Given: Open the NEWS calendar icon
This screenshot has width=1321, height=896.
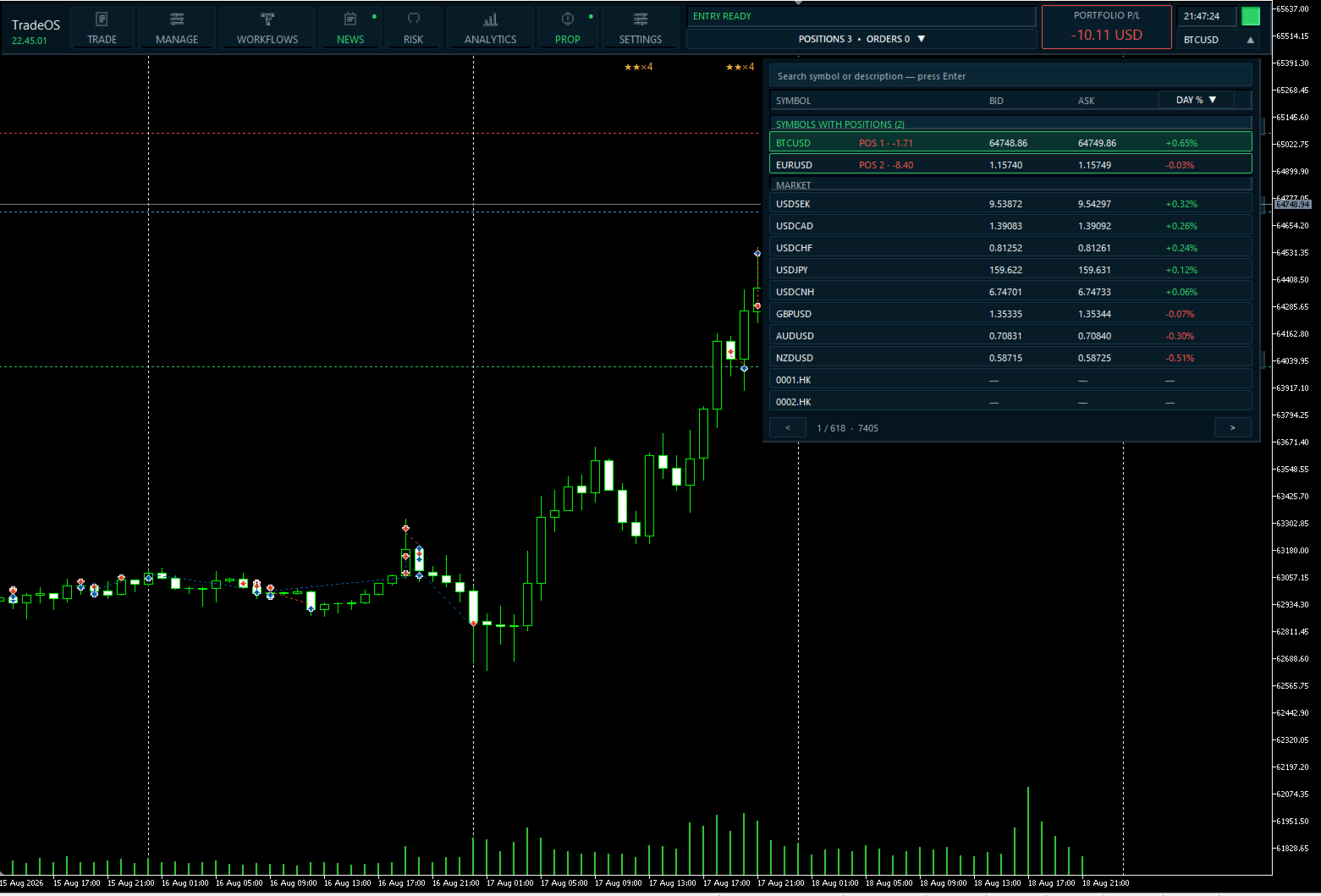Looking at the screenshot, I should click(x=350, y=19).
